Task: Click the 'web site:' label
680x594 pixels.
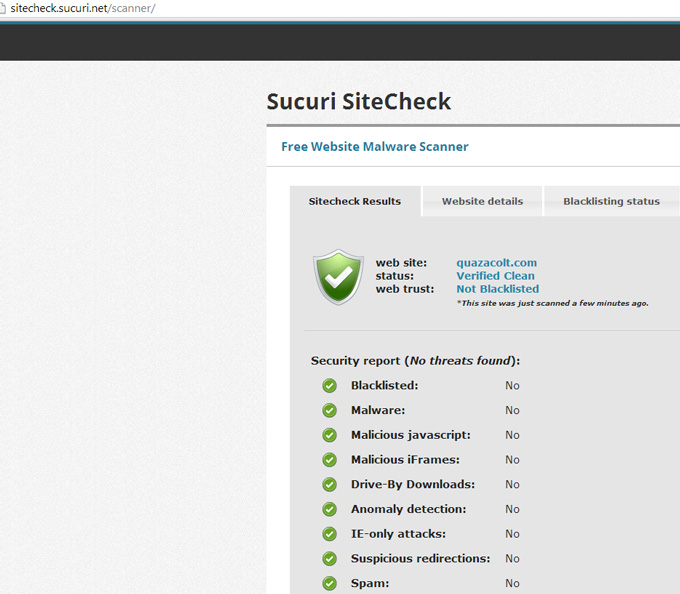Action: pyautogui.click(x=401, y=263)
